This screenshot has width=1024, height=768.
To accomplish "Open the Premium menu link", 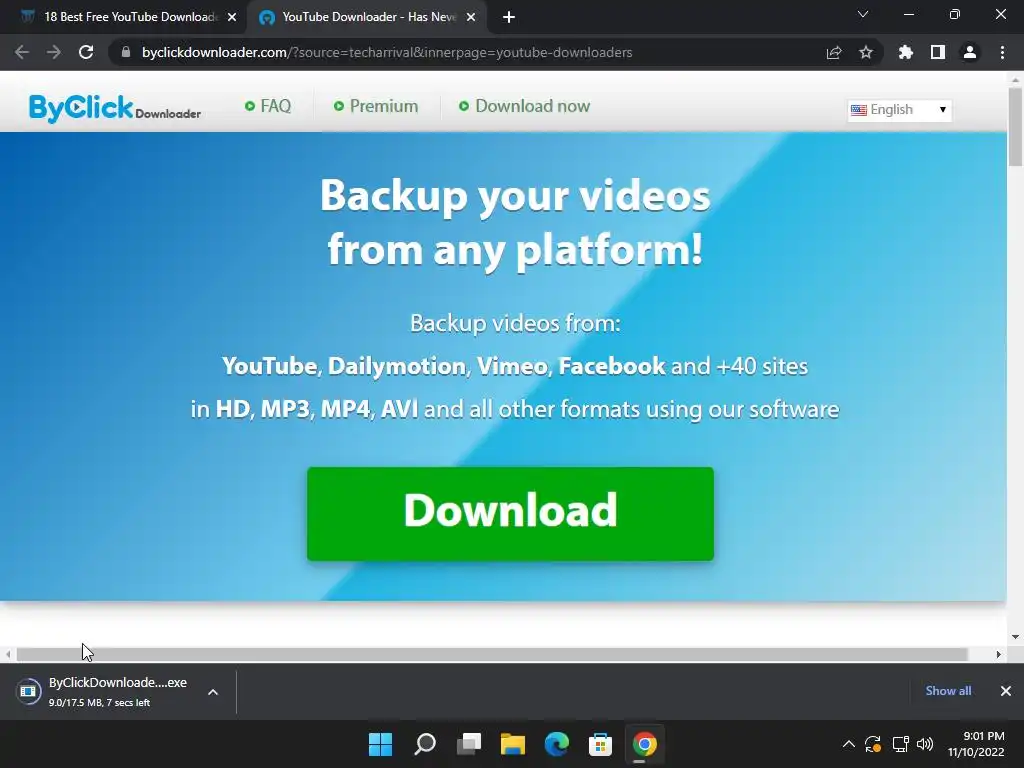I will point(376,106).
